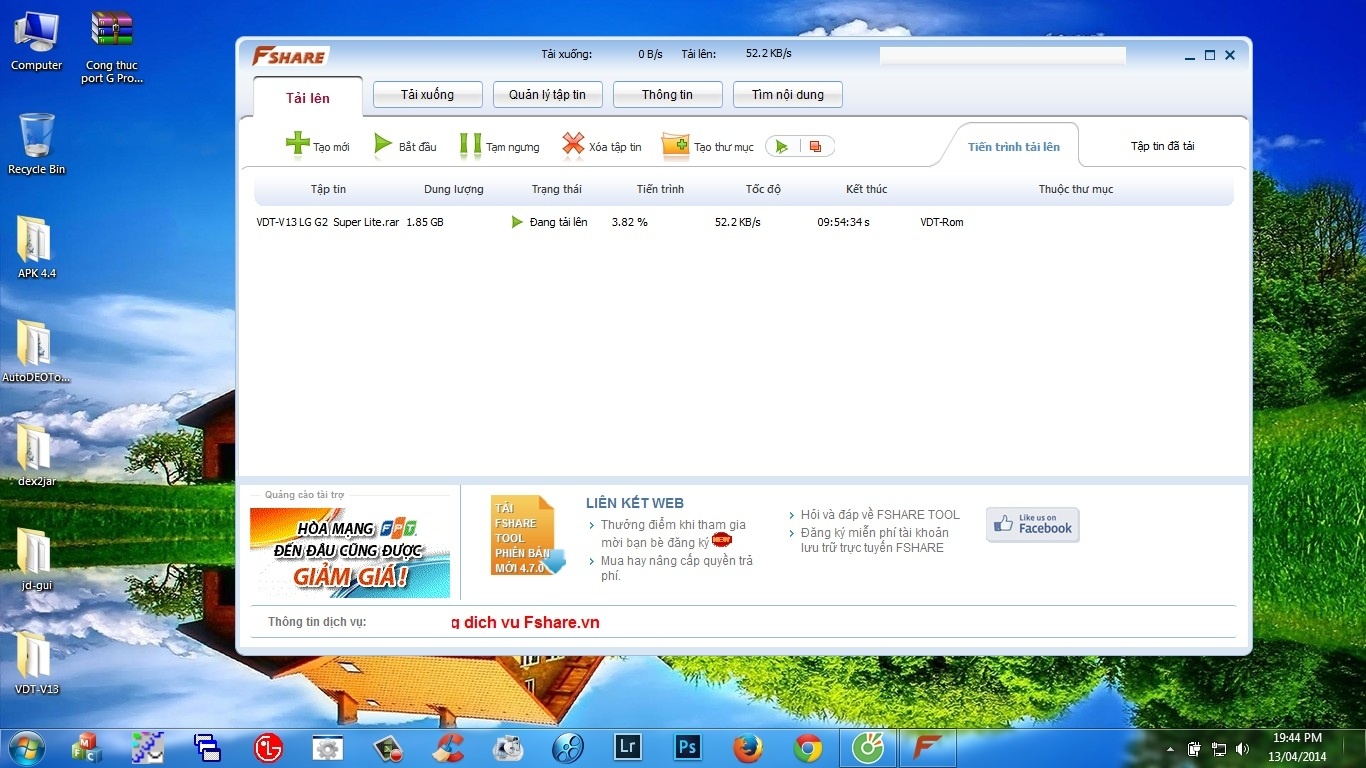Open the Tải xuống tab
The height and width of the screenshot is (768, 1366).
(427, 95)
